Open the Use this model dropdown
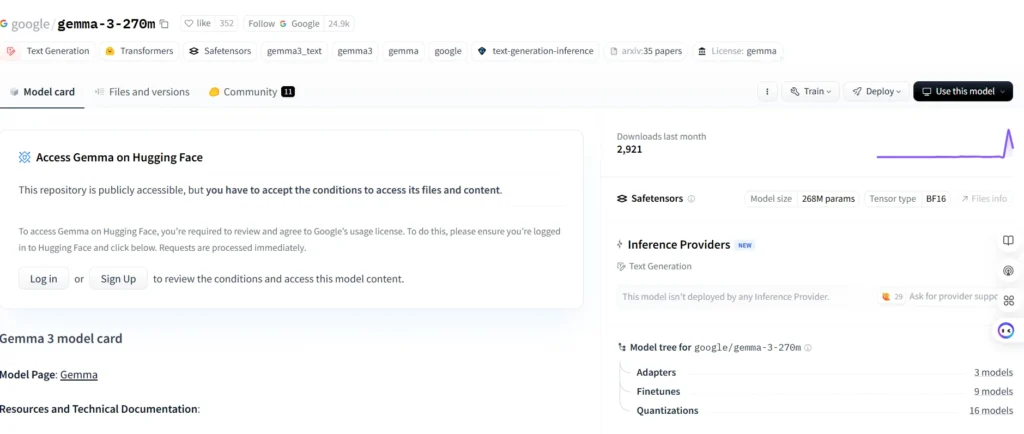 (963, 91)
